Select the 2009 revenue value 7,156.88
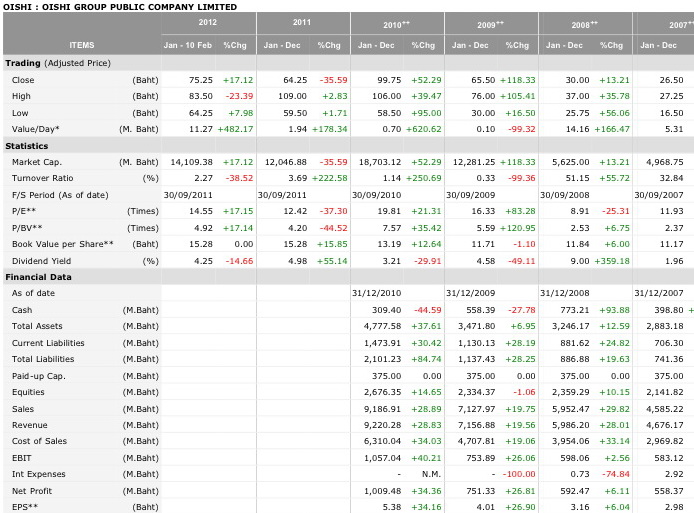The width and height of the screenshot is (694, 513). point(476,425)
